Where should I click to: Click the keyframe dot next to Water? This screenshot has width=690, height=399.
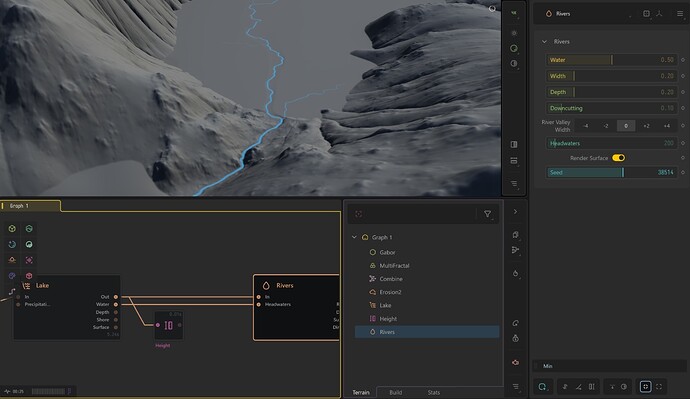683,60
